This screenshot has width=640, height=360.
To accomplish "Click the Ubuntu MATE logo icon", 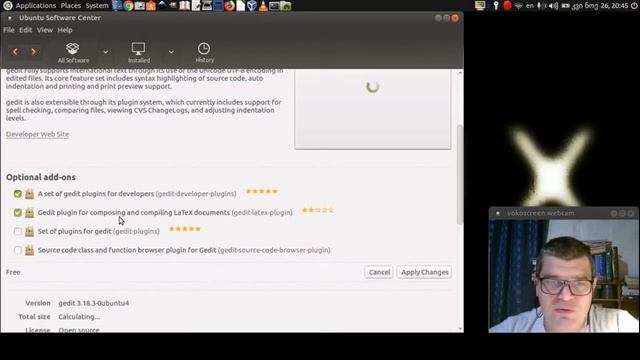I will [8, 6].
